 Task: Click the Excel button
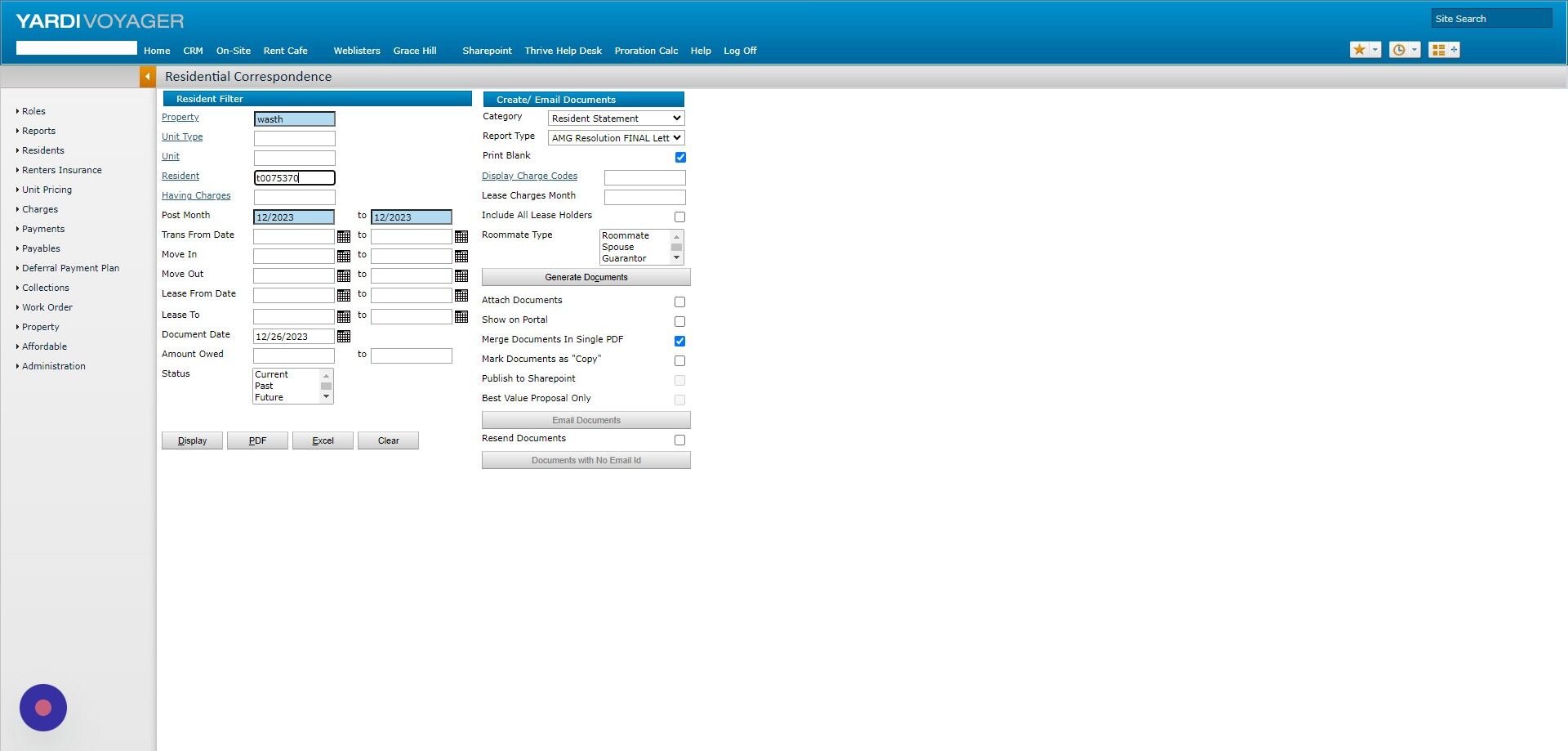pos(323,440)
